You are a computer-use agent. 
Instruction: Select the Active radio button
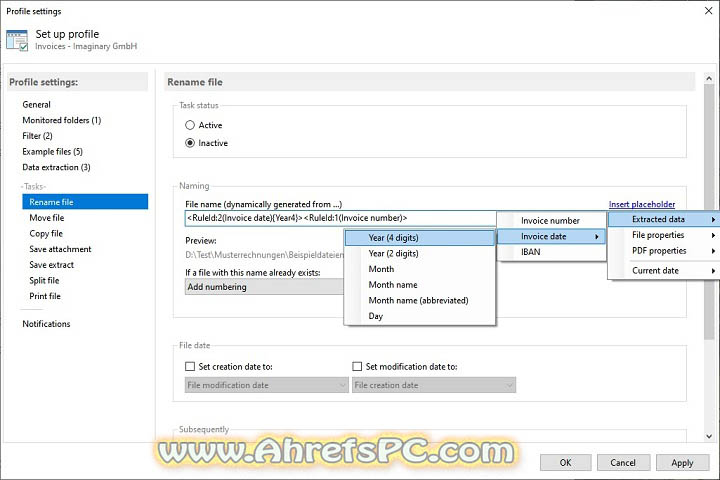190,125
